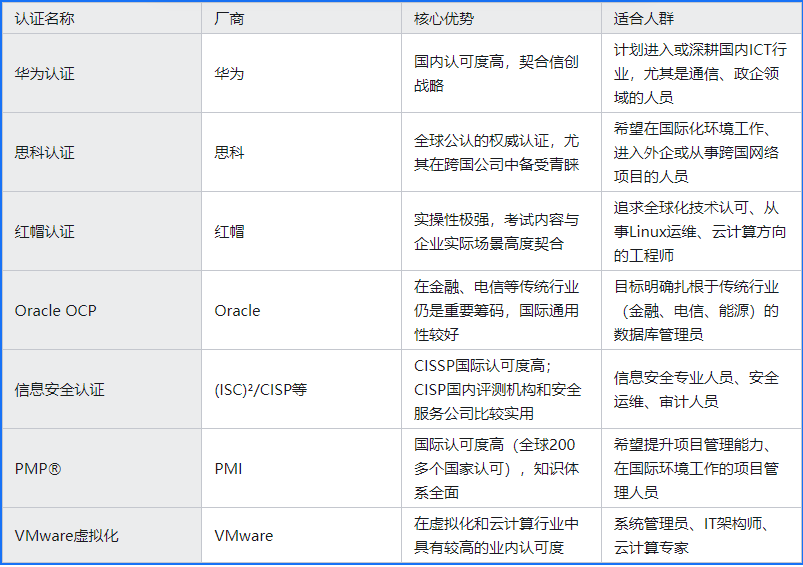The height and width of the screenshot is (567, 803).
Task: Click cell starting CISSP国际认可度高
Action: 501,389
